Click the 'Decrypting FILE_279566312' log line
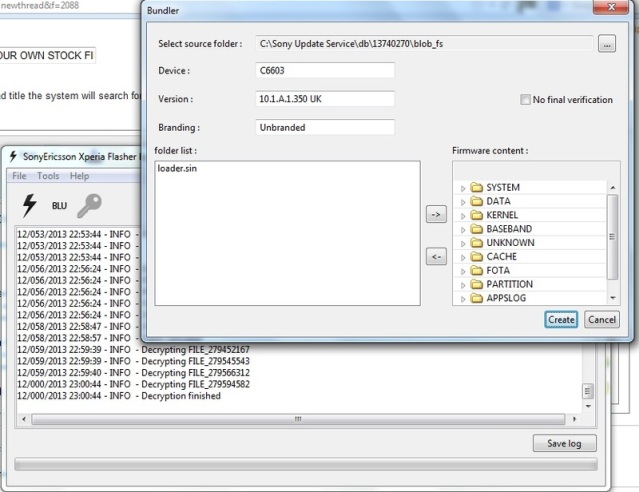This screenshot has height=492, width=639. [196, 373]
